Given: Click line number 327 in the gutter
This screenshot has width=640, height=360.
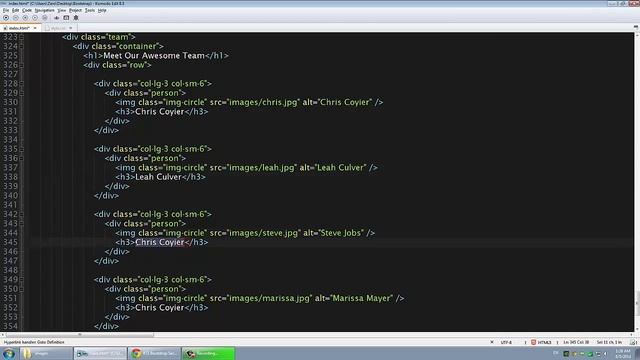Looking at the screenshot, I should point(10,74).
